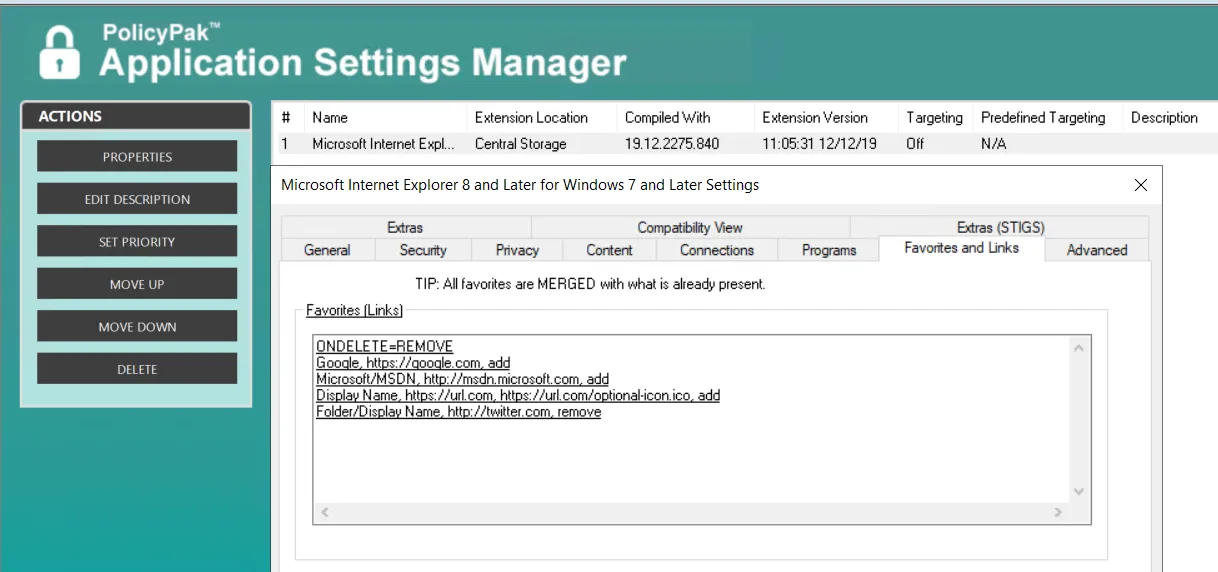Click the Google favorites line
1218x572 pixels.
coord(413,363)
